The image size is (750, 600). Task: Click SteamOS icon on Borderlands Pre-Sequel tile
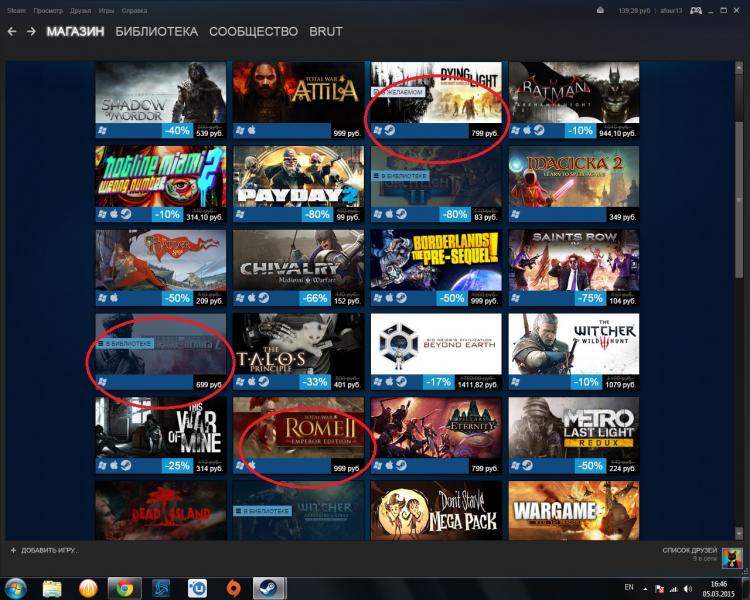pos(401,298)
